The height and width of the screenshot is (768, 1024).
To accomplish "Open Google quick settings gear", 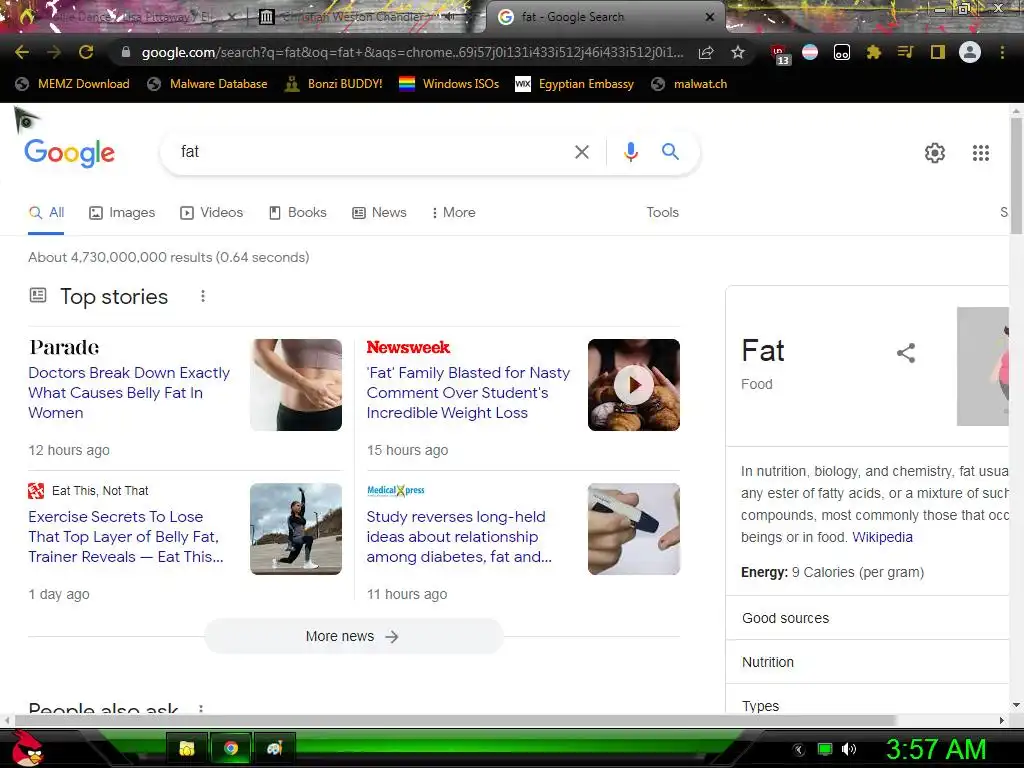I will click(935, 153).
